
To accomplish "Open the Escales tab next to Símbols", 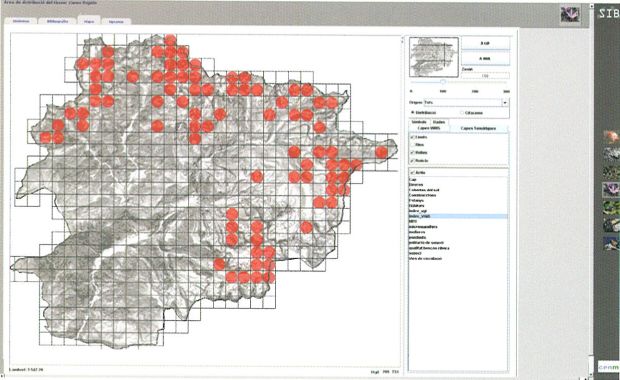I will pos(439,122).
